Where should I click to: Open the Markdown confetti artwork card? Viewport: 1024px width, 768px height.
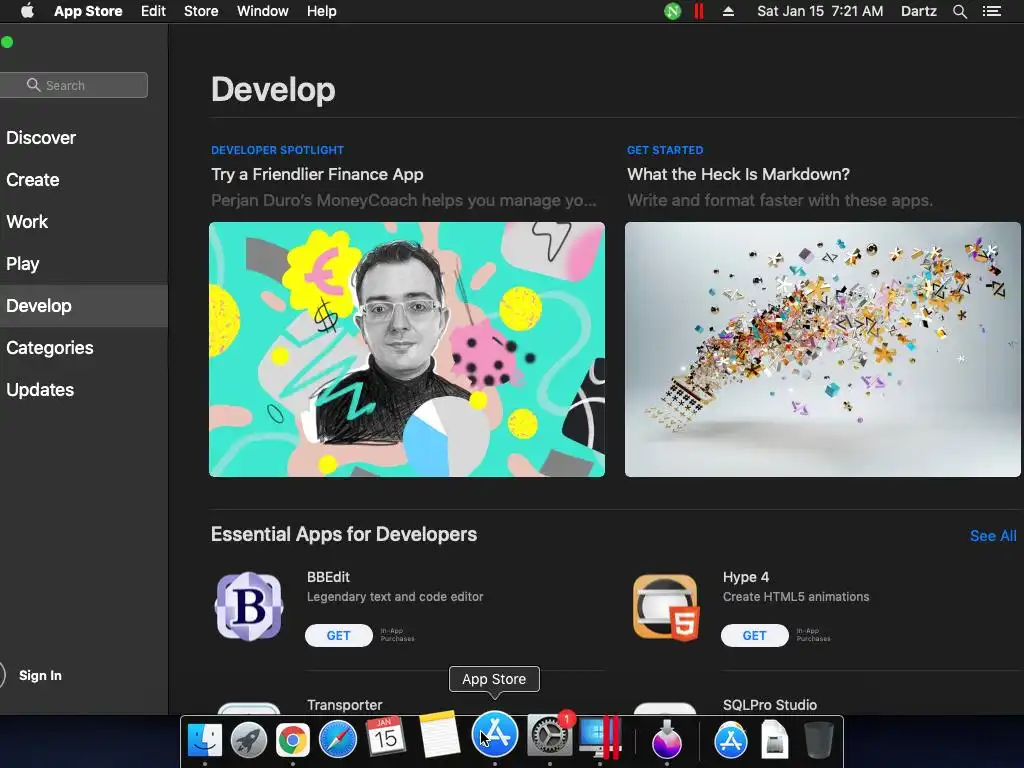point(822,349)
